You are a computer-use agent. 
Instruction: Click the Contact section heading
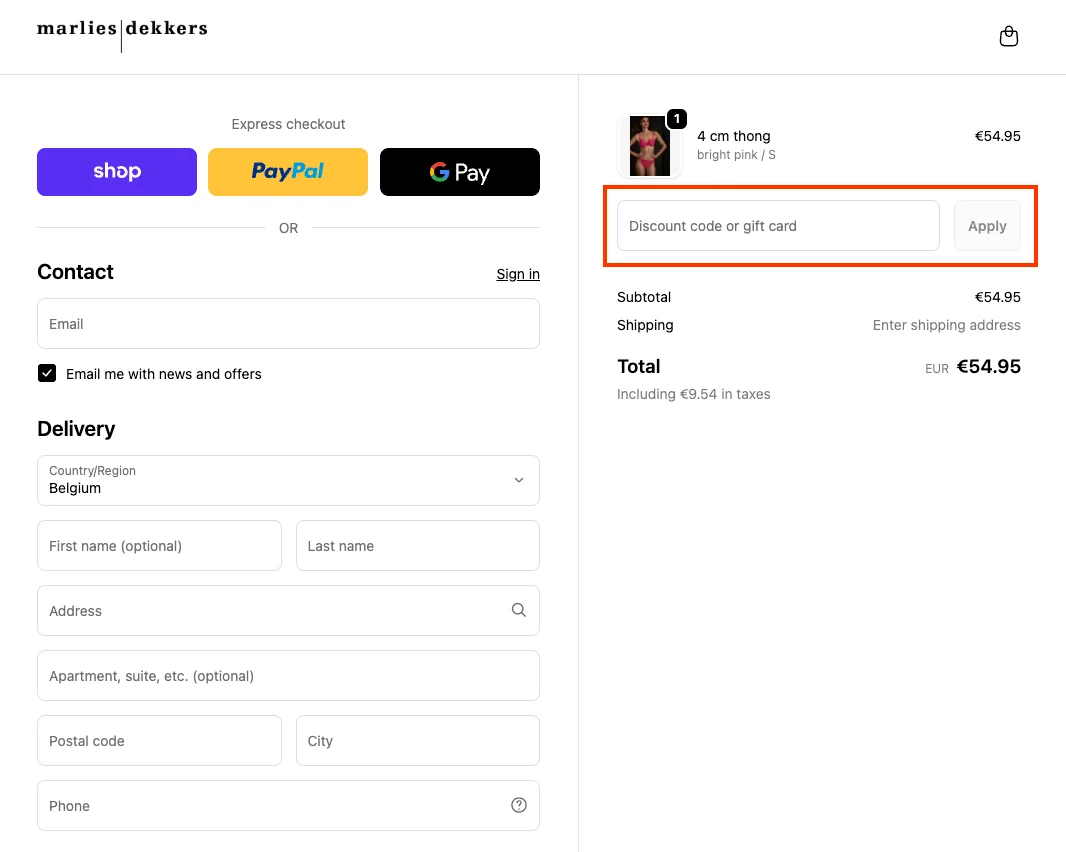tap(75, 272)
